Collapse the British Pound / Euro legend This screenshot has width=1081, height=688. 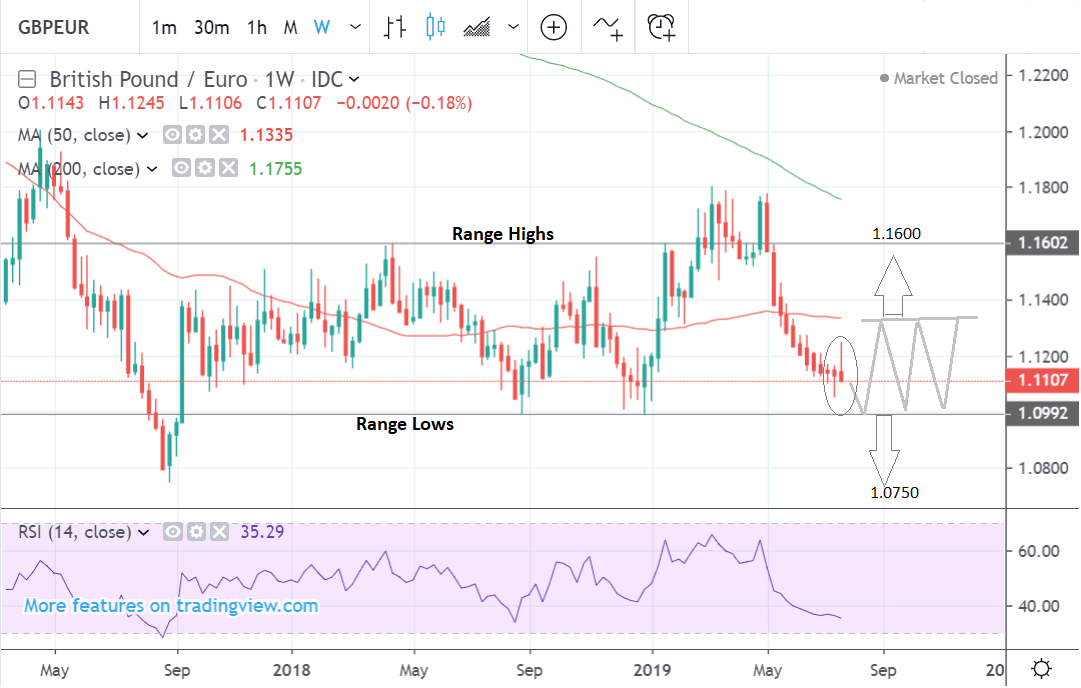(x=28, y=79)
